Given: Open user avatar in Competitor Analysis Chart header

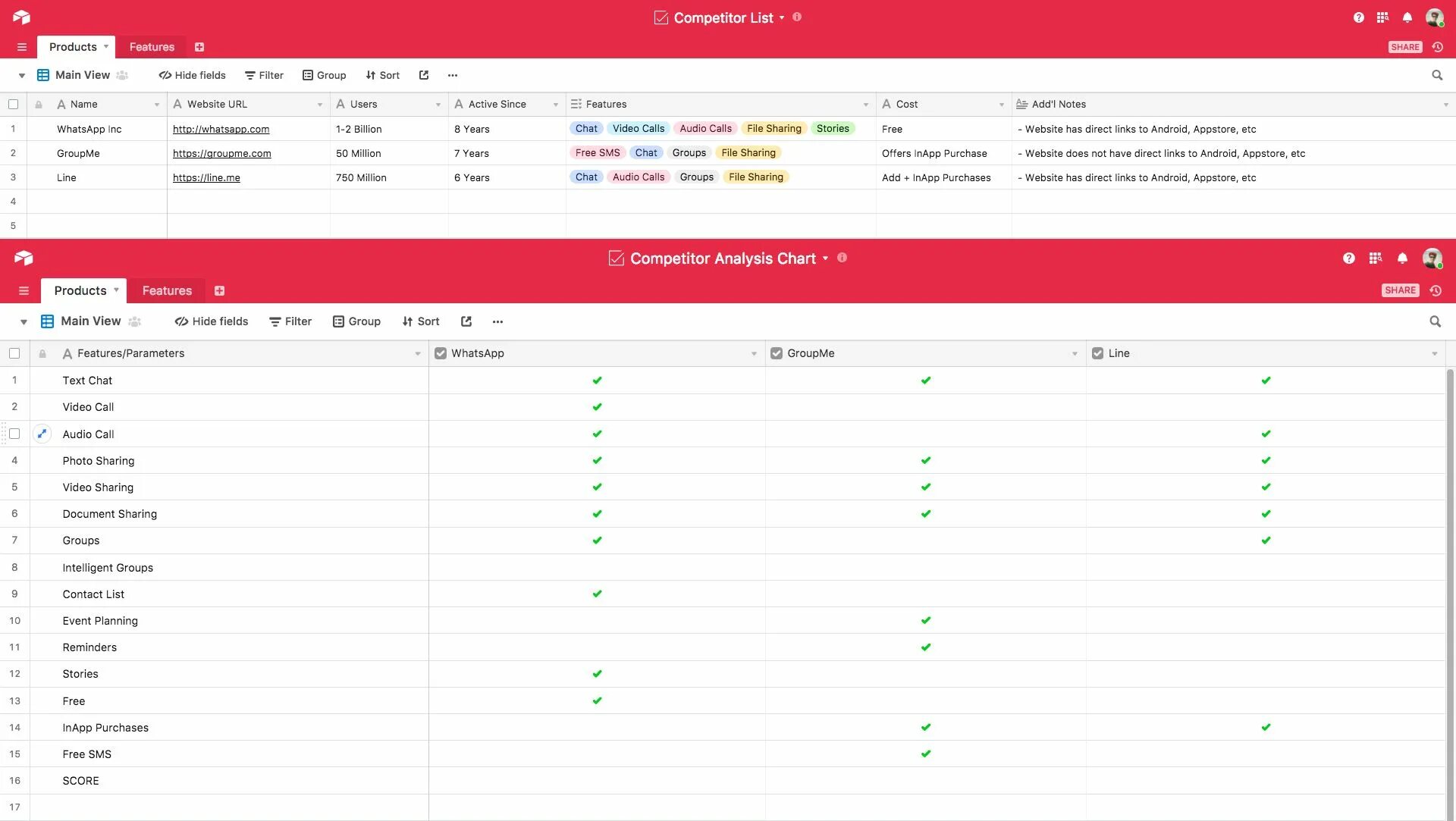Looking at the screenshot, I should (x=1432, y=259).
